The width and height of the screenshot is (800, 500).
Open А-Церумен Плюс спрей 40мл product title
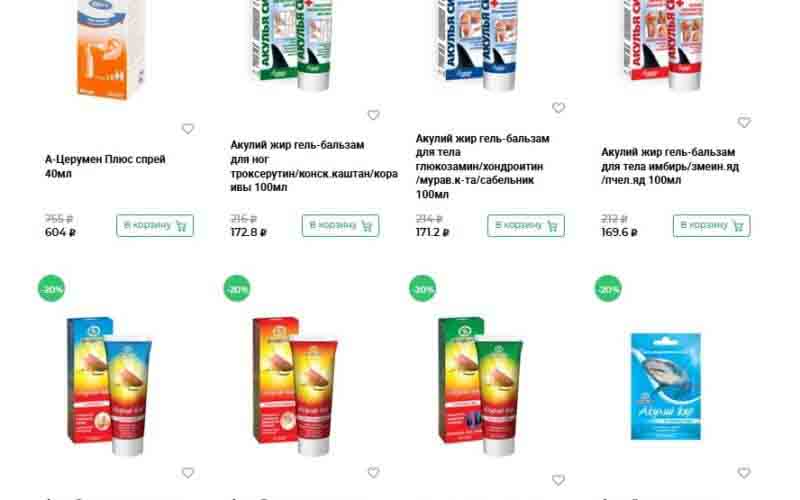105,166
